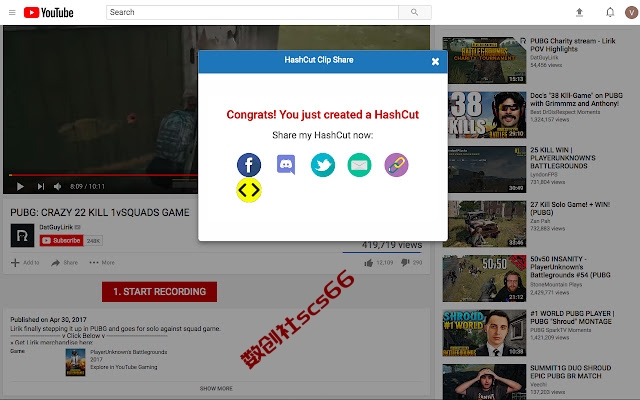This screenshot has height=400, width=640.
Task: Play the video
Action: (20, 187)
